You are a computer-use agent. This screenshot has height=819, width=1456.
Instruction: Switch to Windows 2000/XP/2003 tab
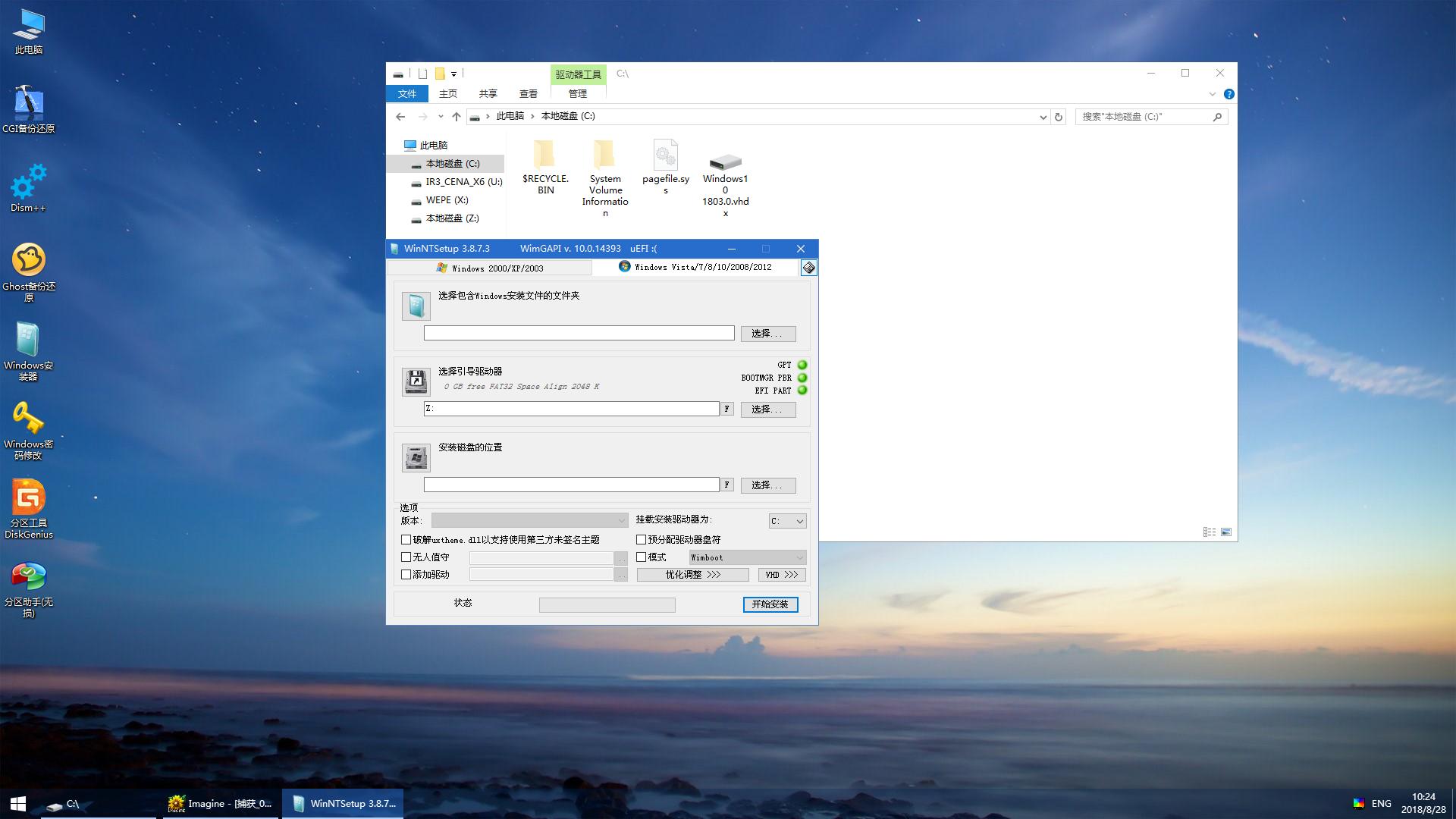[x=490, y=268]
